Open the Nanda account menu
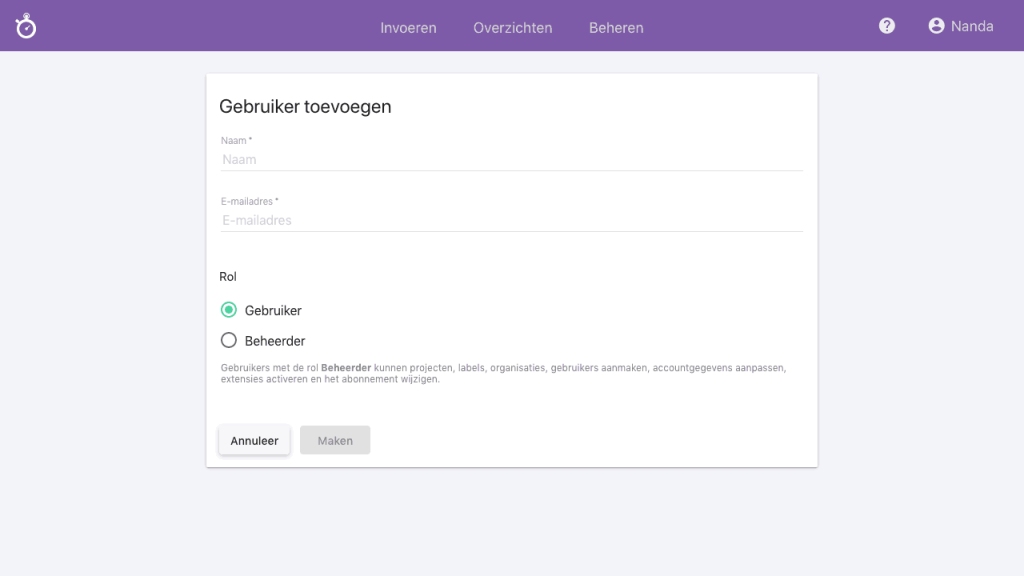Image resolution: width=1024 pixels, height=576 pixels. pos(970,26)
